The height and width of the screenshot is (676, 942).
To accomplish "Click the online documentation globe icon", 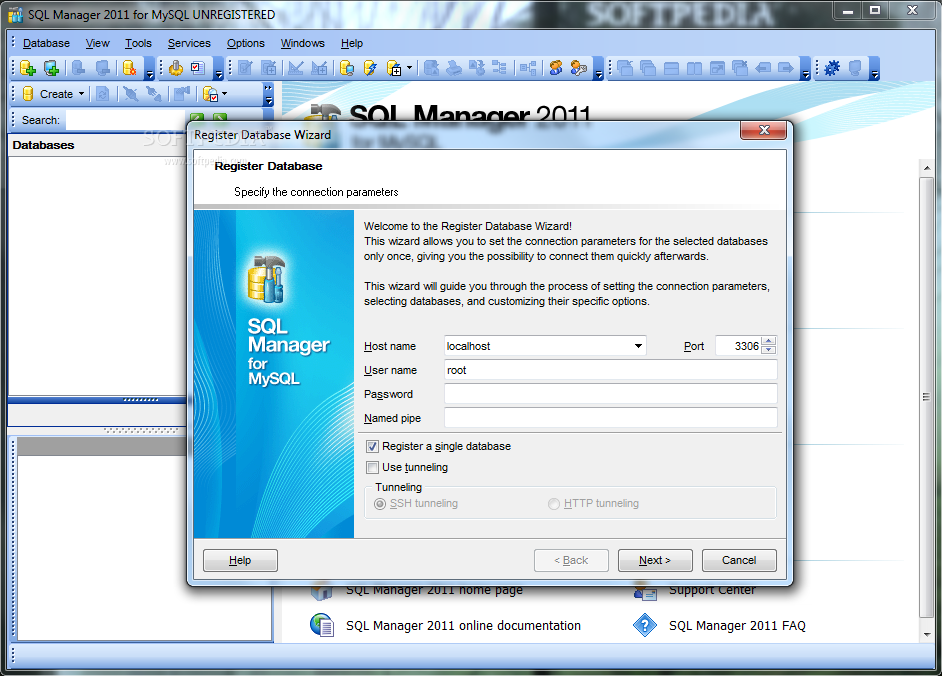I will coord(322,625).
